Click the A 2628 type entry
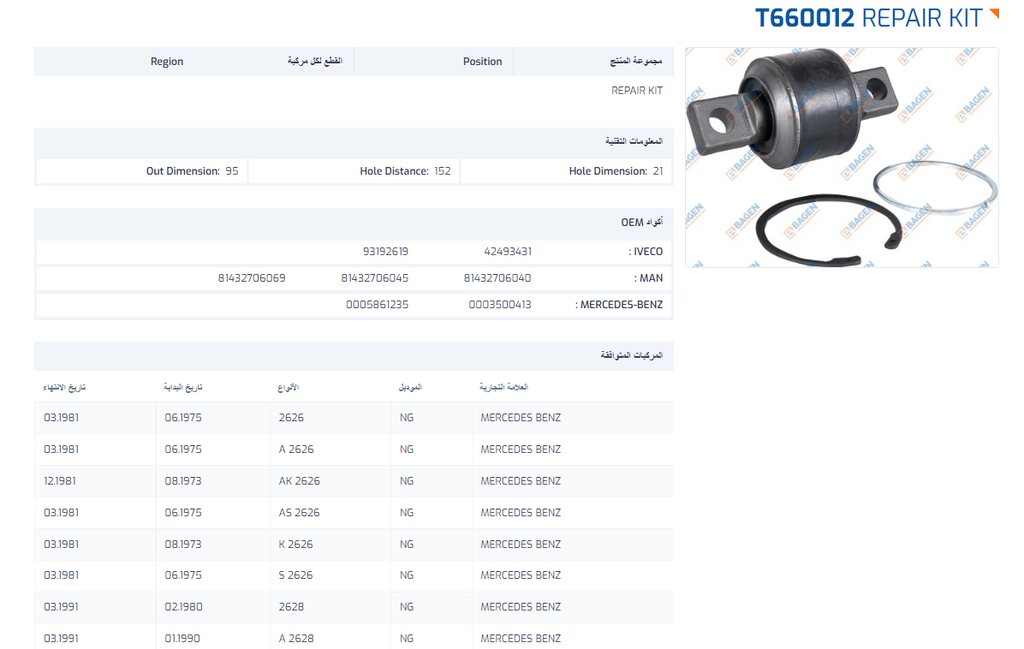The image size is (1024, 649). point(296,638)
